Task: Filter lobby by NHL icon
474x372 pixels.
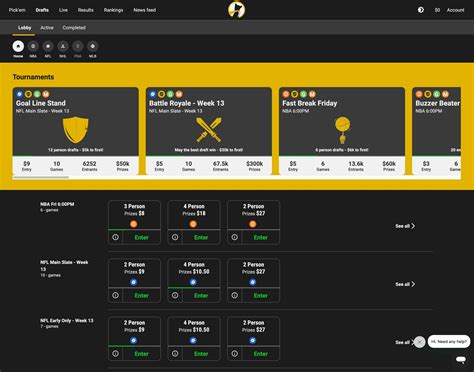Action: pos(63,46)
